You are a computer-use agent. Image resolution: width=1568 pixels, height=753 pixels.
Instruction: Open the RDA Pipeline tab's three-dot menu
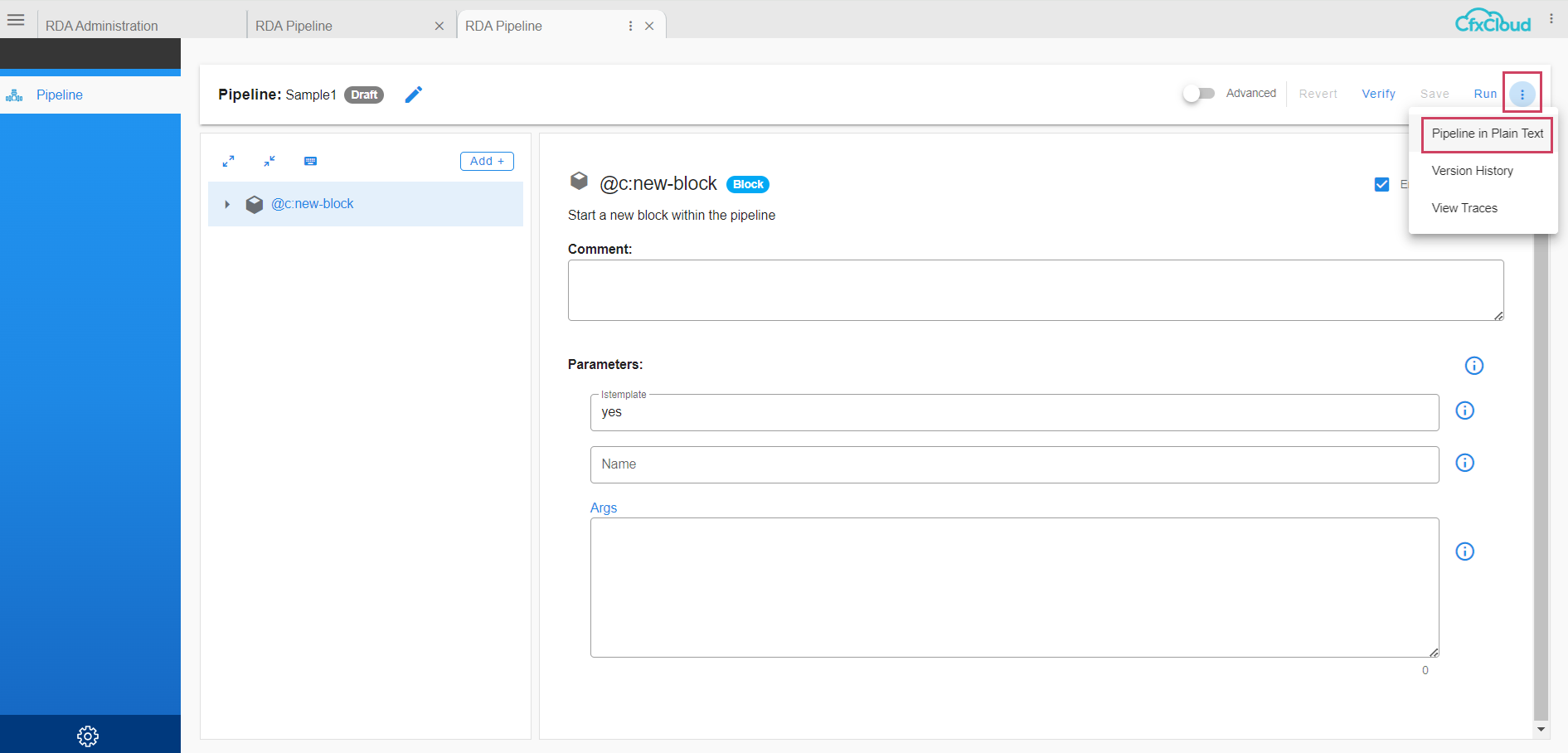pyautogui.click(x=629, y=26)
